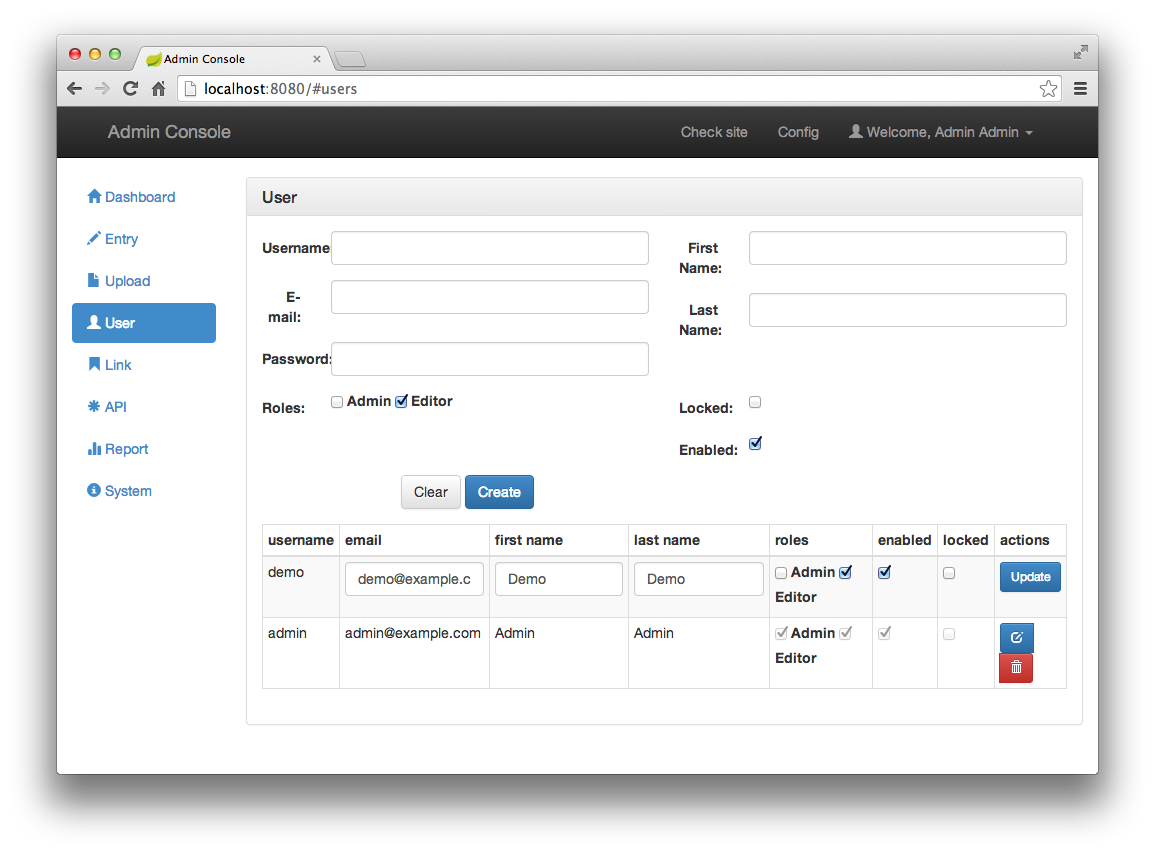Open Dashboard in the sidebar
This screenshot has width=1155, height=853.
131,197
